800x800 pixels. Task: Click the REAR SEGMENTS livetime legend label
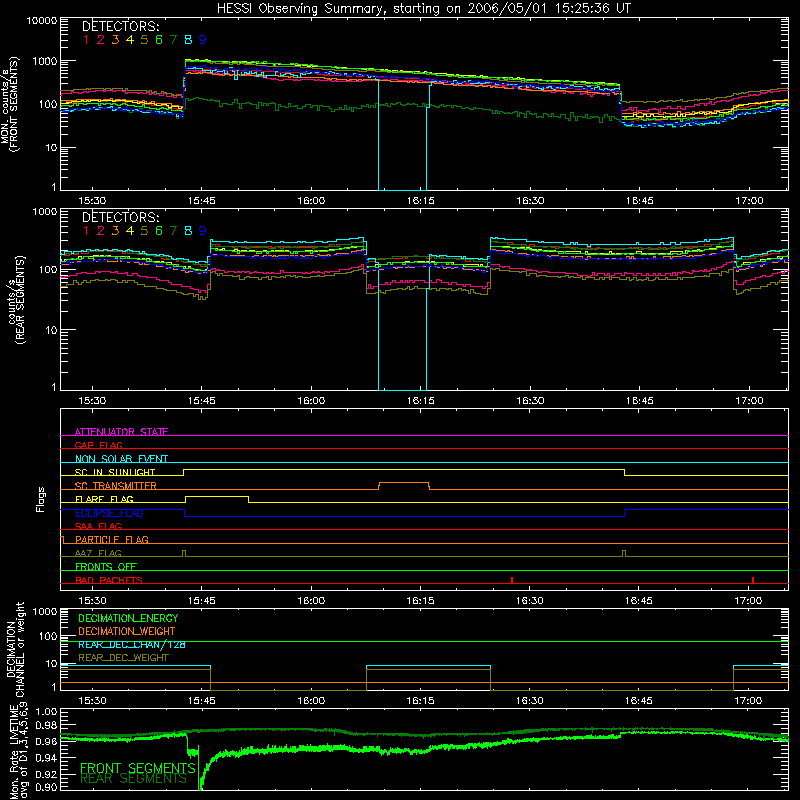coord(133,779)
